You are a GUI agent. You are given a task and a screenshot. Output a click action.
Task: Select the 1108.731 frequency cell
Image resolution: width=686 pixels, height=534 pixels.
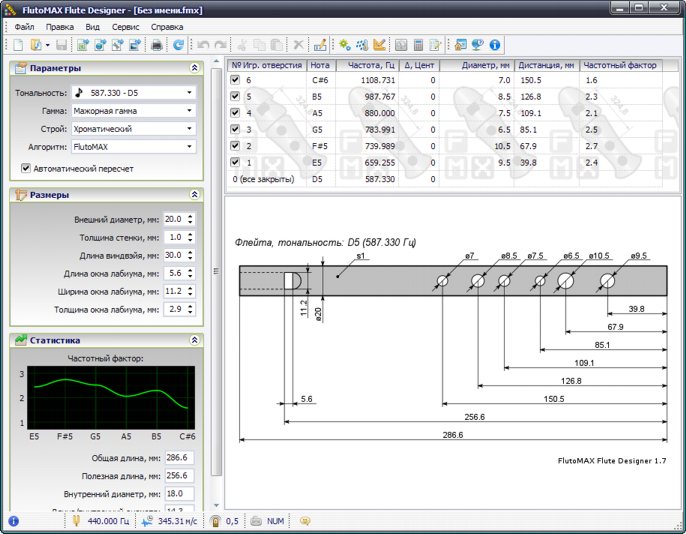click(368, 80)
